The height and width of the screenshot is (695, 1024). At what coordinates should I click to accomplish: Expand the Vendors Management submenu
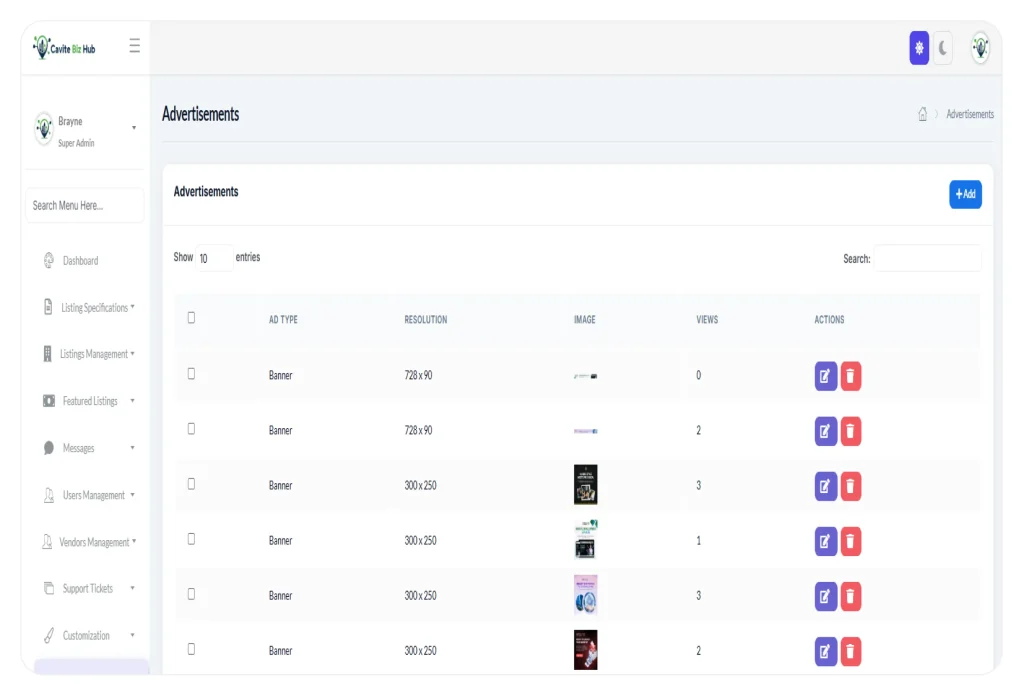89,542
